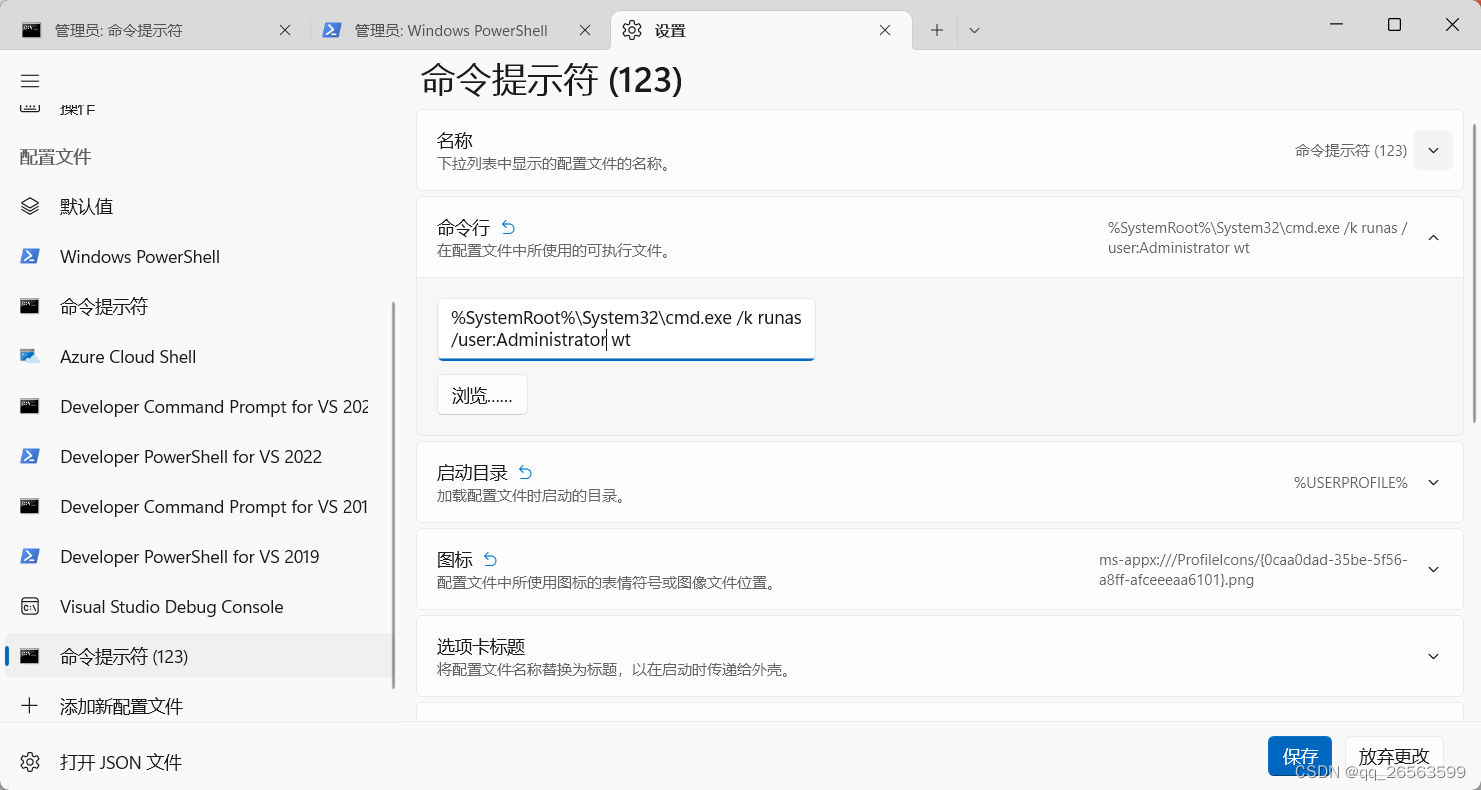The width and height of the screenshot is (1481, 790).
Task: Select 命令提示符 (123) profile
Action: coord(198,656)
